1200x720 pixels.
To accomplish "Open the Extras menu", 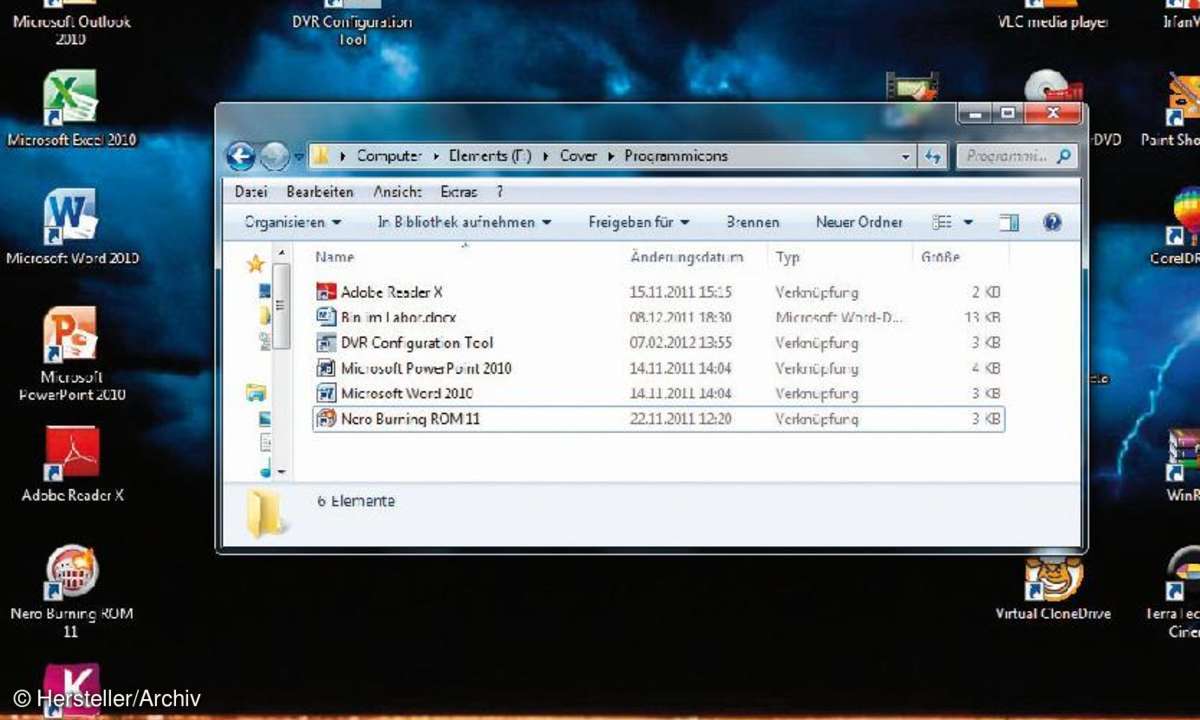I will click(x=459, y=192).
